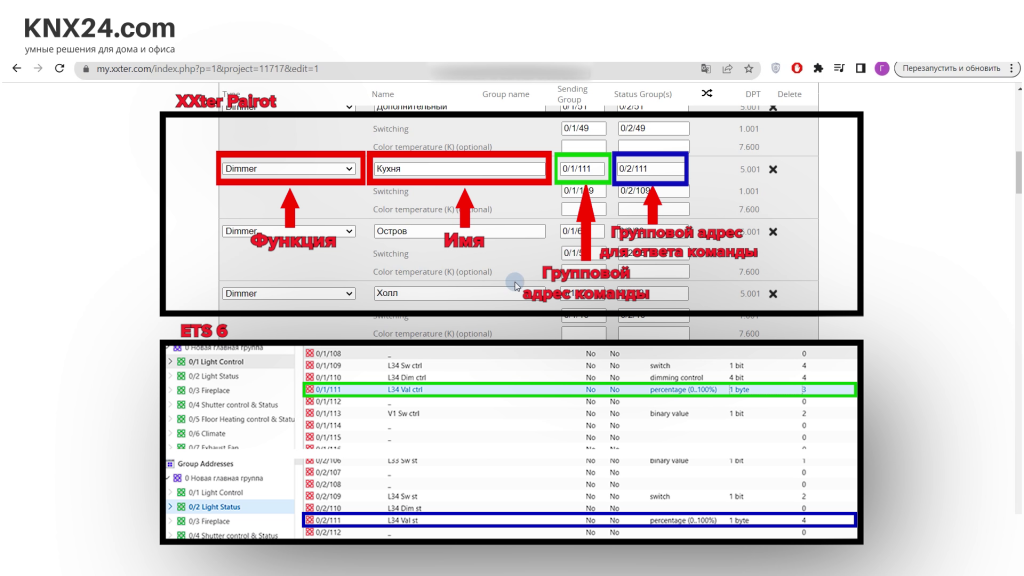This screenshot has height=576, width=1024.
Task: Delete the Кухня dimmer row
Action: [x=773, y=169]
